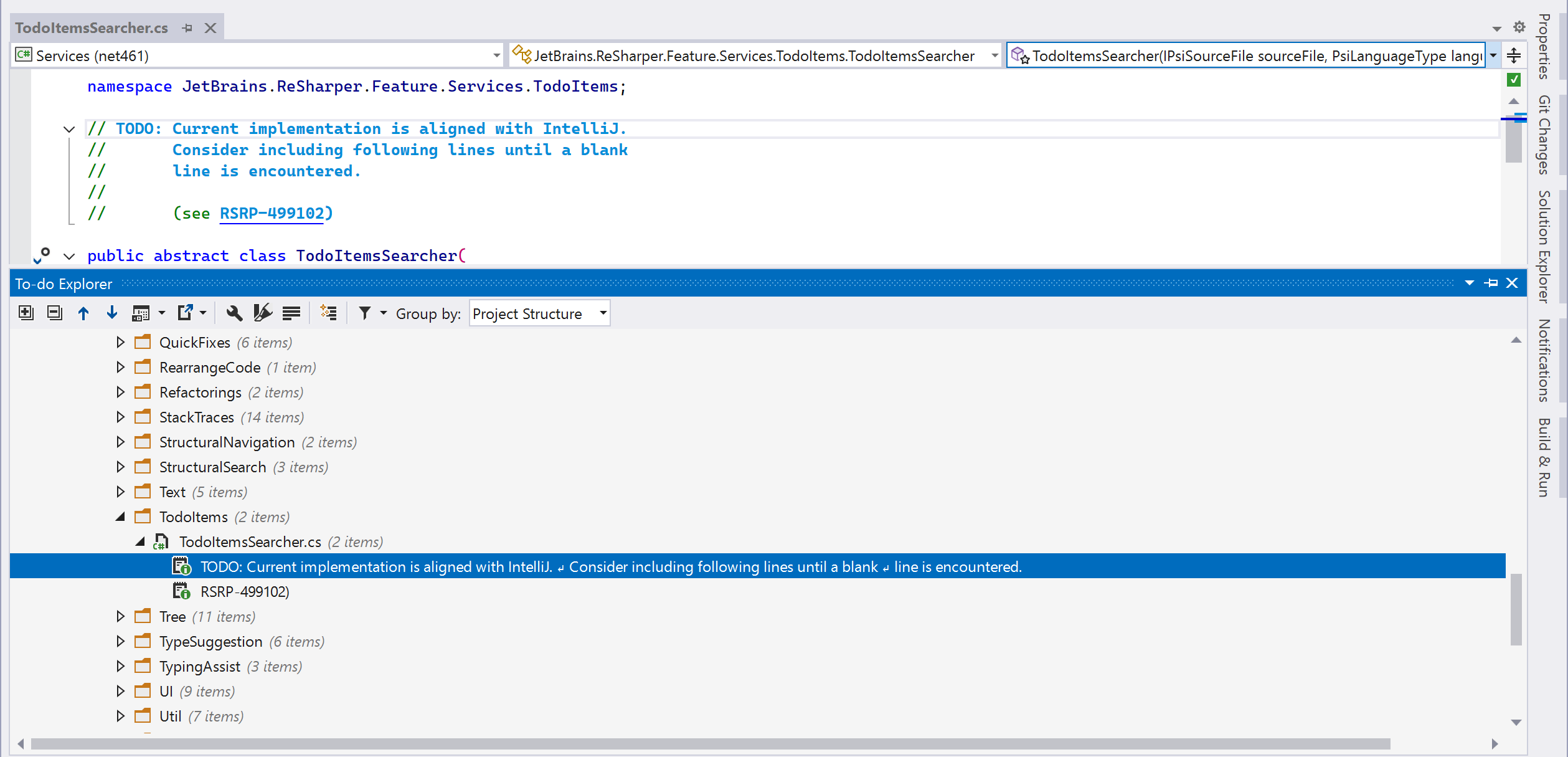This screenshot has width=1568, height=757.
Task: Expand the StackTraces folder node
Action: pyautogui.click(x=121, y=417)
